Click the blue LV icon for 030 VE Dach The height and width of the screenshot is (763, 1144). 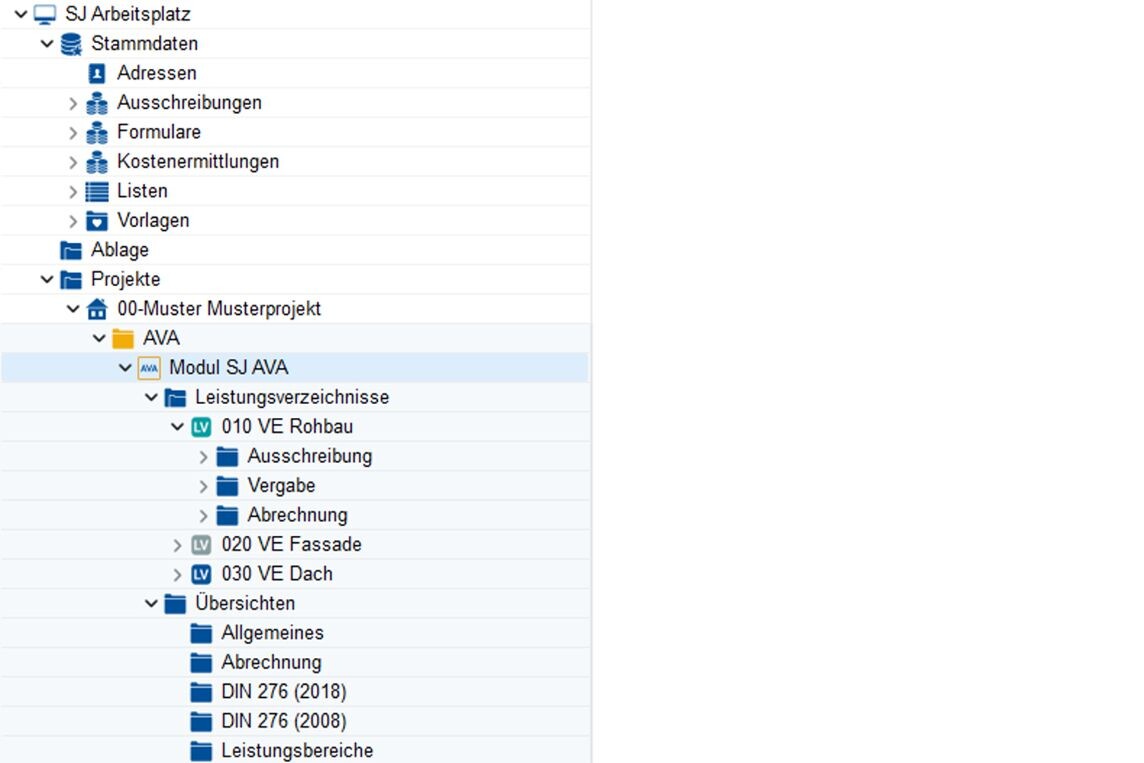click(x=201, y=574)
